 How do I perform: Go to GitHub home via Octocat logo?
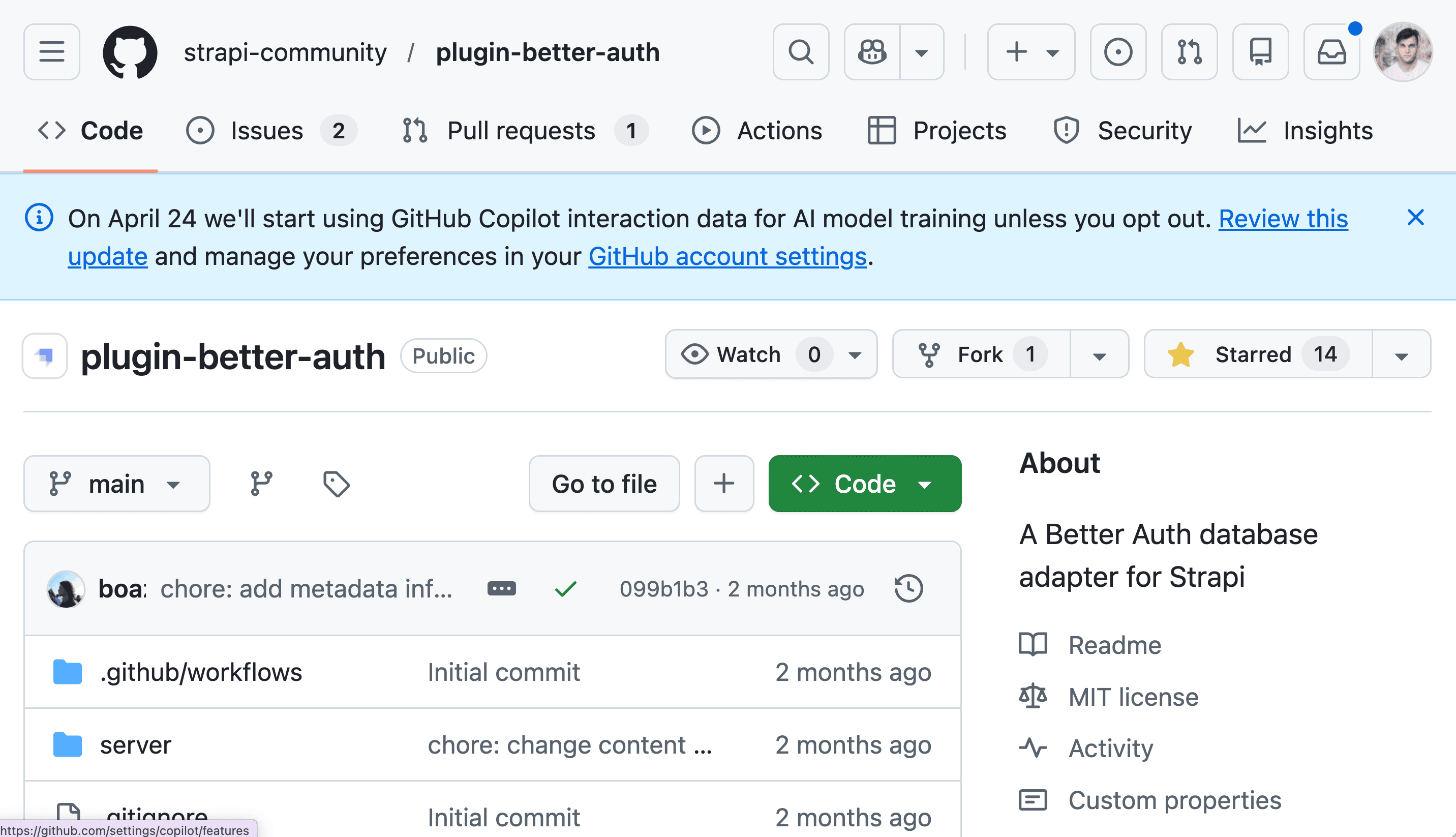tap(130, 52)
